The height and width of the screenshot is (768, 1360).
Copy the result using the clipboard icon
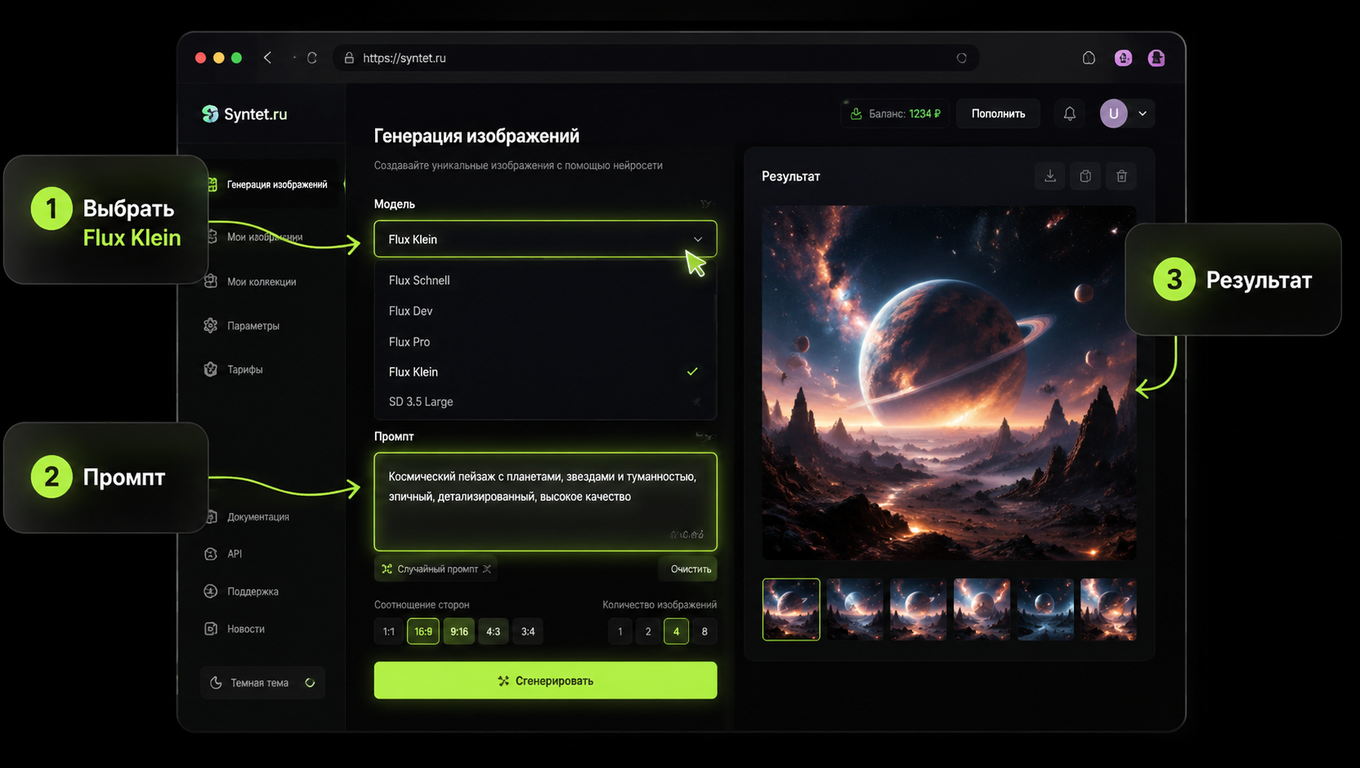tap(1086, 176)
